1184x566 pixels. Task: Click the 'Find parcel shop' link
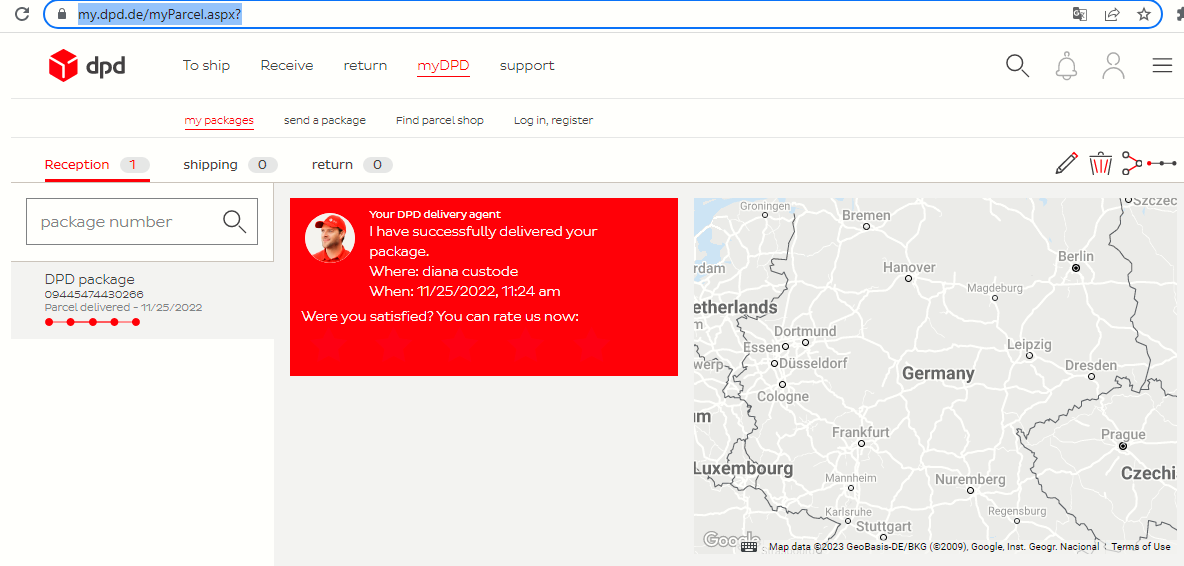(440, 120)
